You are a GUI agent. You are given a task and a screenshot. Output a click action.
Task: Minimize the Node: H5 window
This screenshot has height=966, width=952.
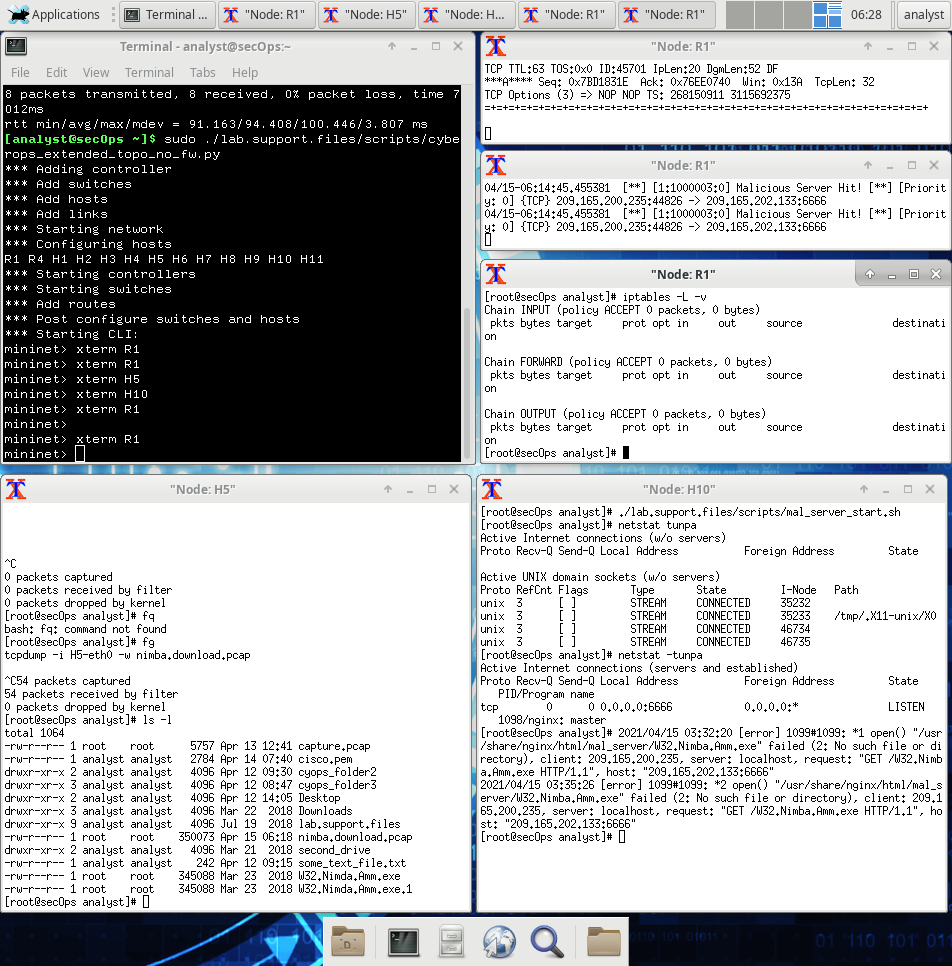click(410, 489)
